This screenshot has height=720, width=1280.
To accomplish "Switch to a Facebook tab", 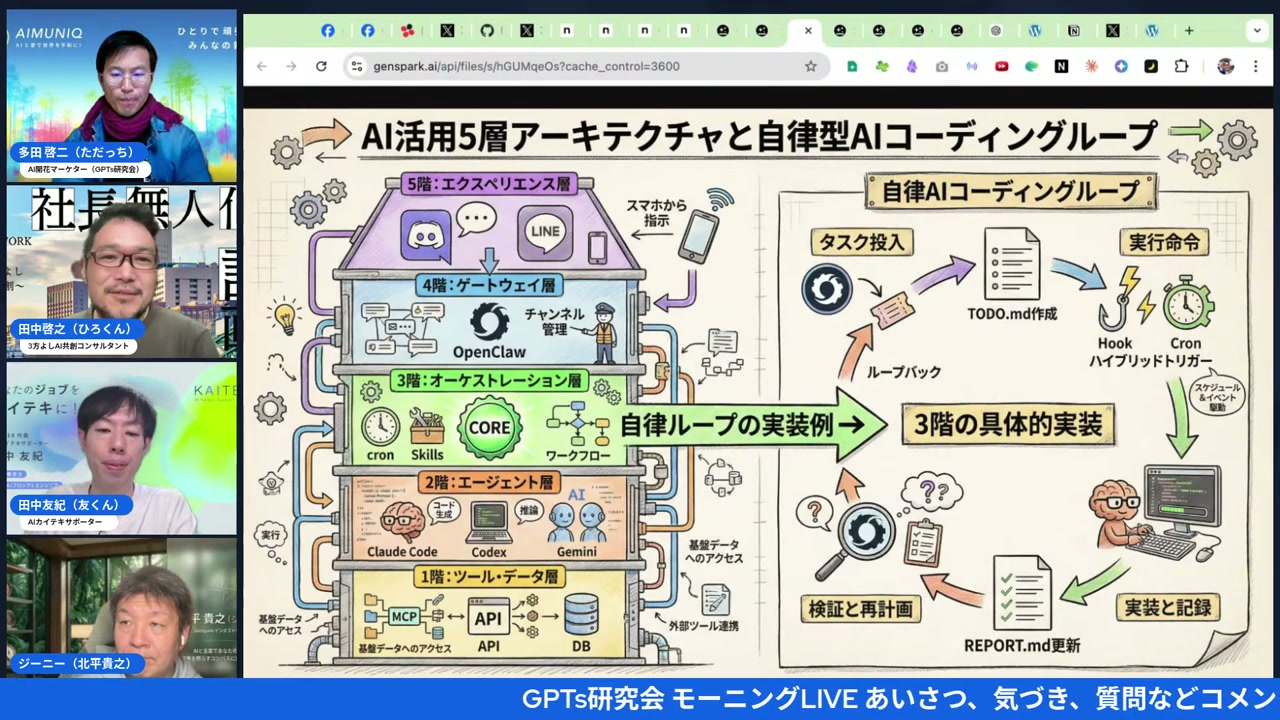I will 328,31.
